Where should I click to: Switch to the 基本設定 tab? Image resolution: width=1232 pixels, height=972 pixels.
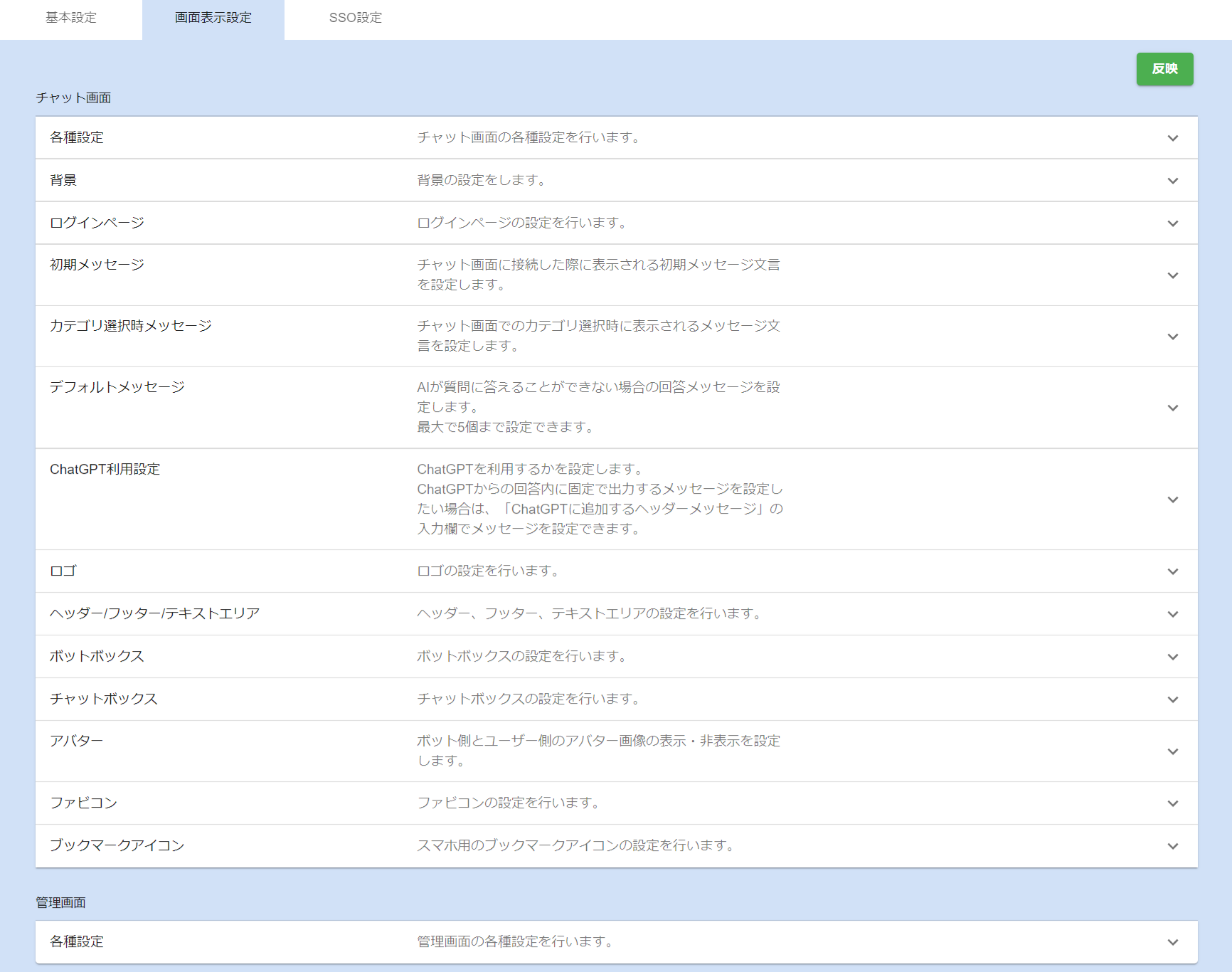(71, 18)
